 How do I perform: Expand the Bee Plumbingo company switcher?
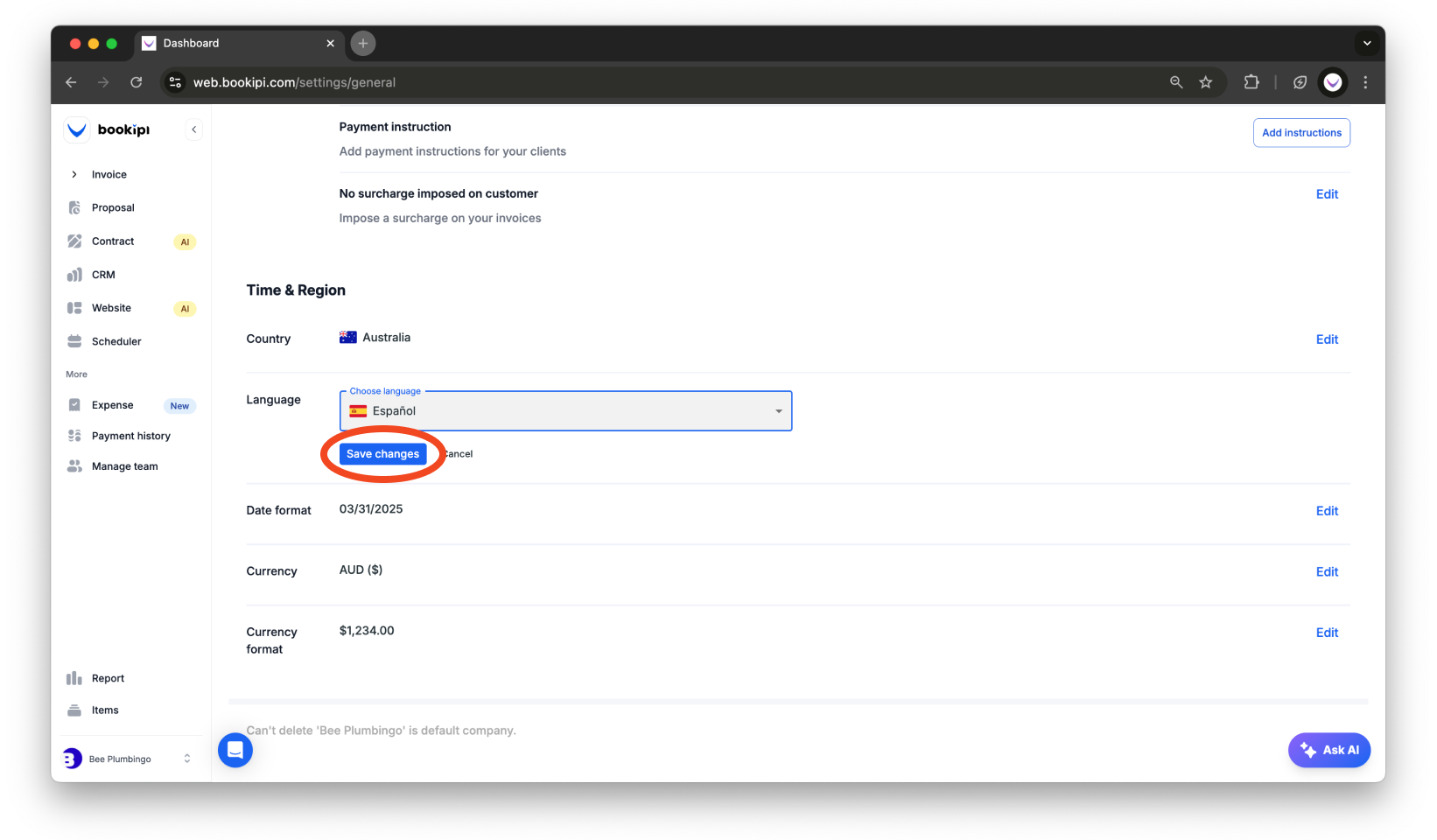click(x=186, y=759)
